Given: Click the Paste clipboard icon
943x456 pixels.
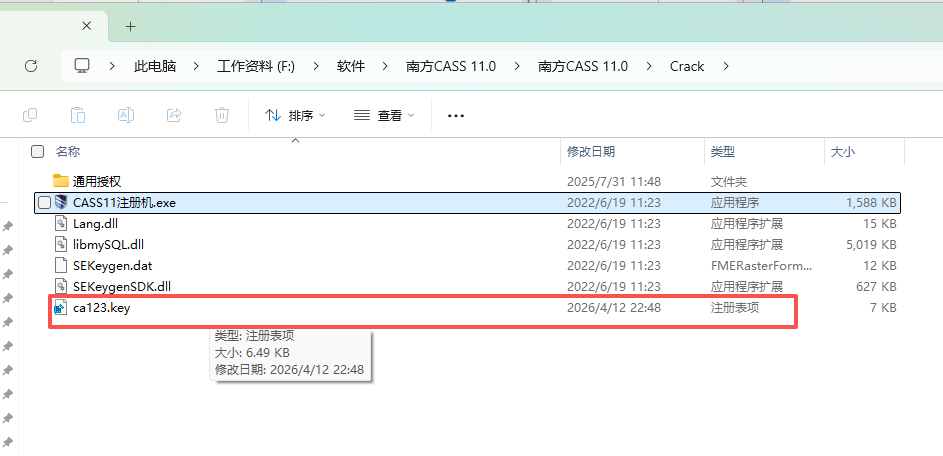Looking at the screenshot, I should [x=78, y=116].
